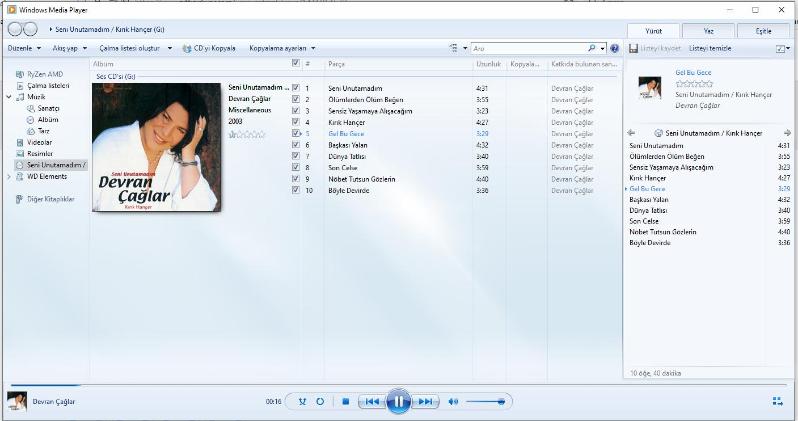Expand the WD Elements tree node
This screenshot has width=798, height=421.
point(10,177)
